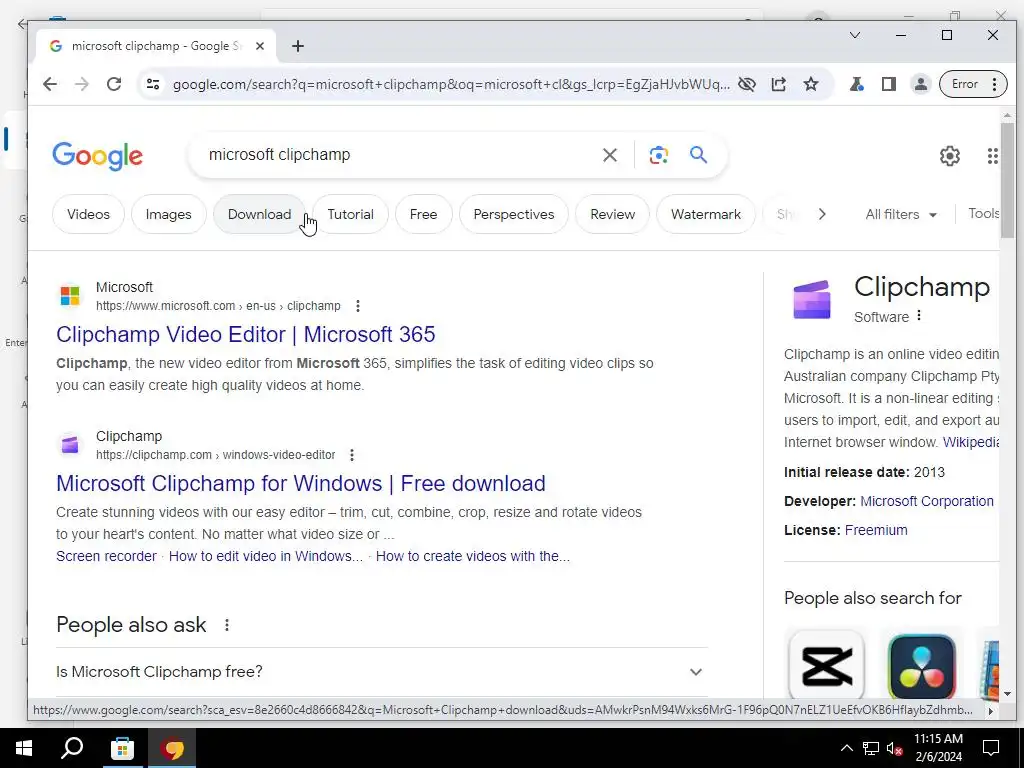Click the Clipchamp knowledge panel logo
The image size is (1024, 768).
point(812,299)
